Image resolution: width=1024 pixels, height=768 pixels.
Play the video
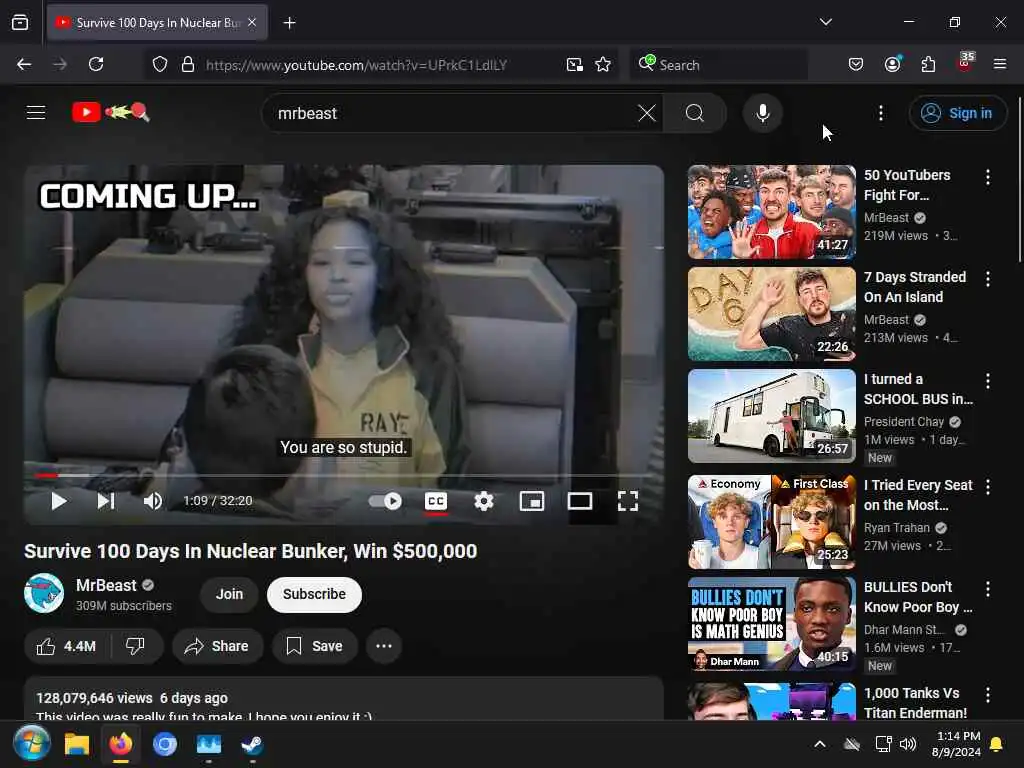[x=59, y=501]
